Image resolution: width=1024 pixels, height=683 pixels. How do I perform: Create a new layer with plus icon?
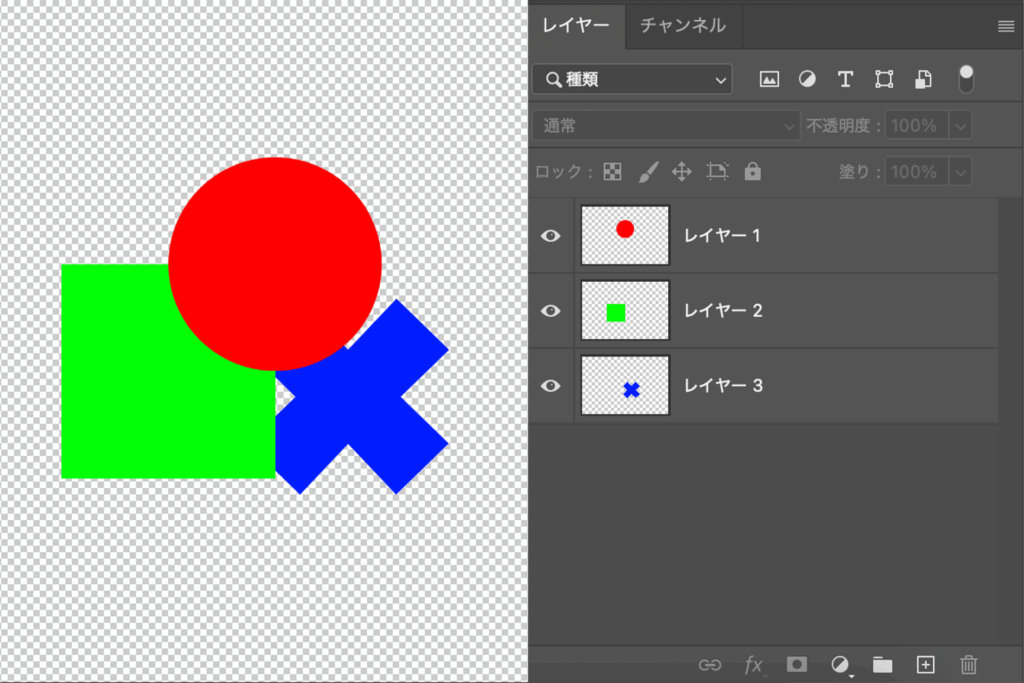pyautogui.click(x=925, y=664)
